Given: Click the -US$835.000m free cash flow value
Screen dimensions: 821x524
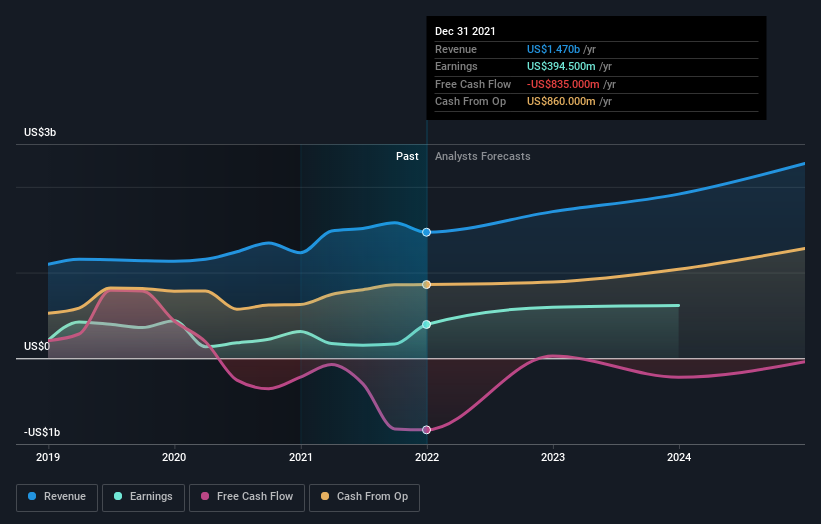Looking at the screenshot, I should [x=563, y=84].
